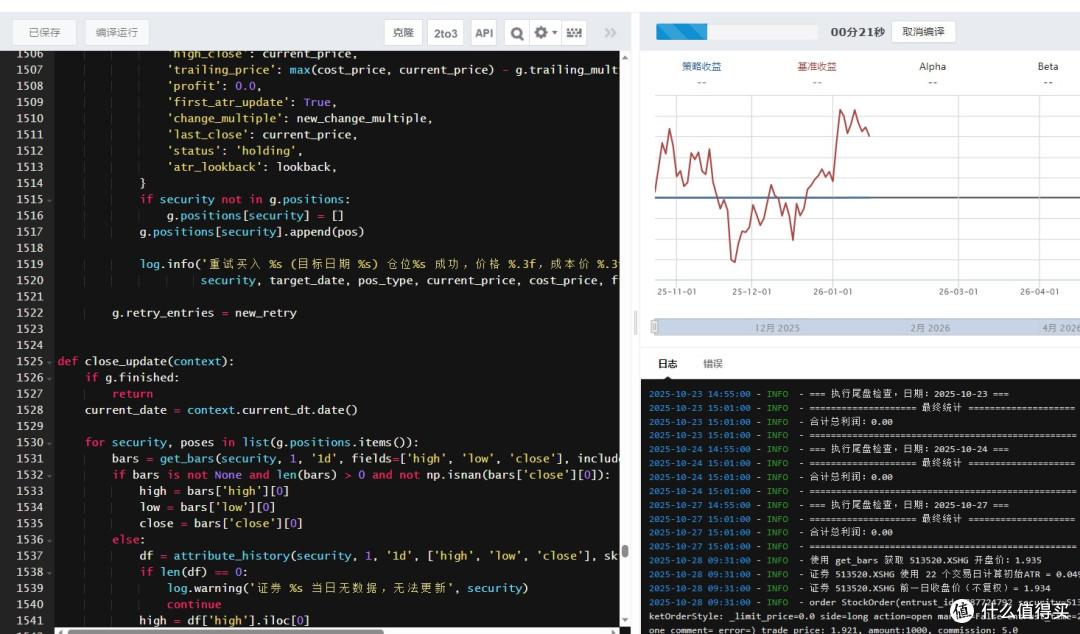Click the blue compile progress bar

pos(681,32)
